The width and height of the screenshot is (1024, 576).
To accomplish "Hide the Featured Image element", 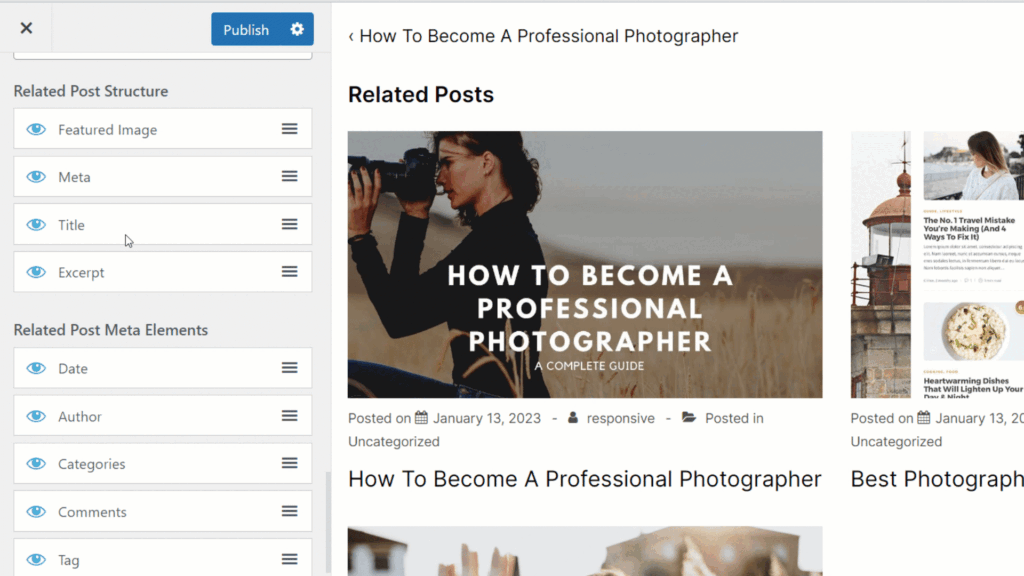I will pyautogui.click(x=36, y=129).
